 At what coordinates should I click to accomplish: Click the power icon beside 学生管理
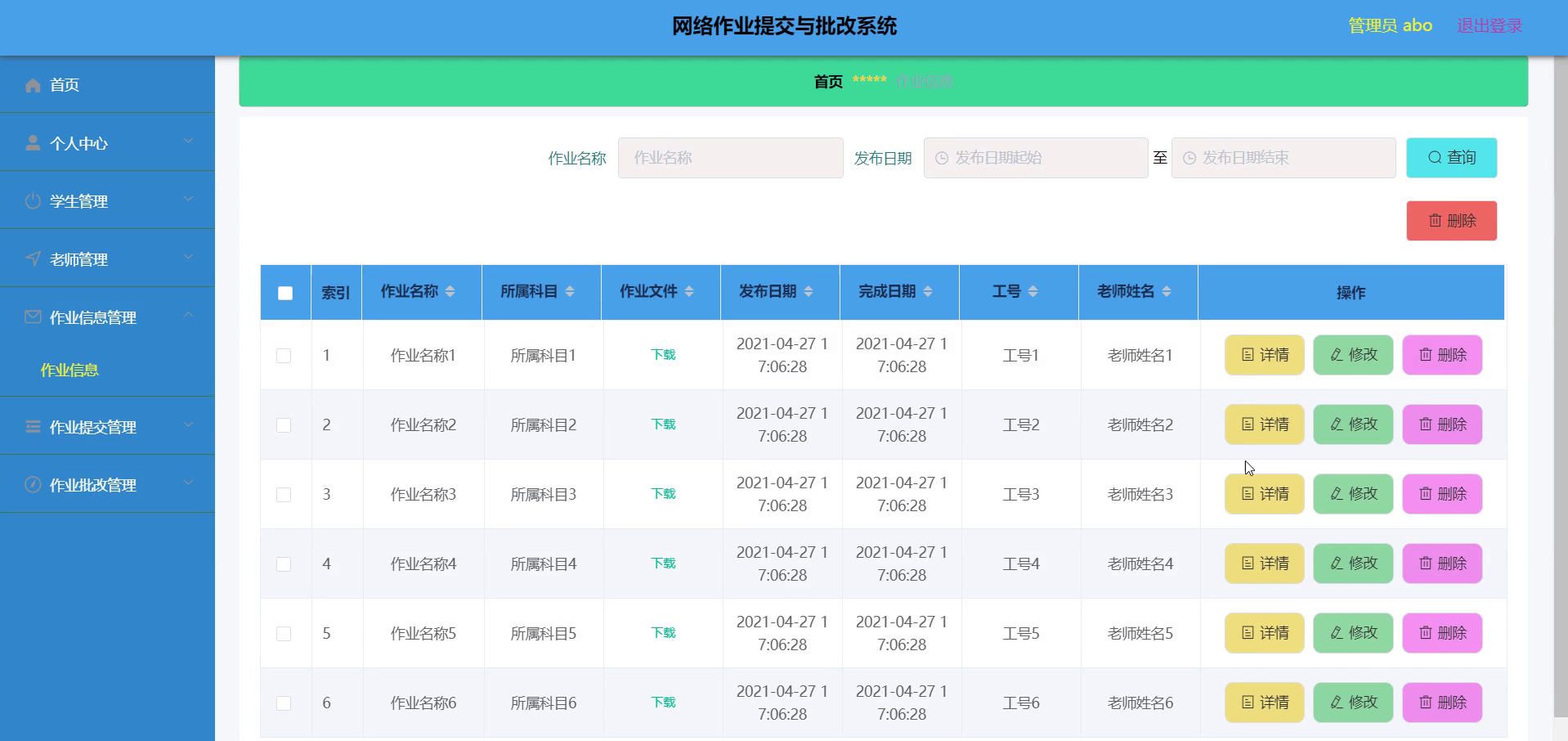tap(33, 201)
